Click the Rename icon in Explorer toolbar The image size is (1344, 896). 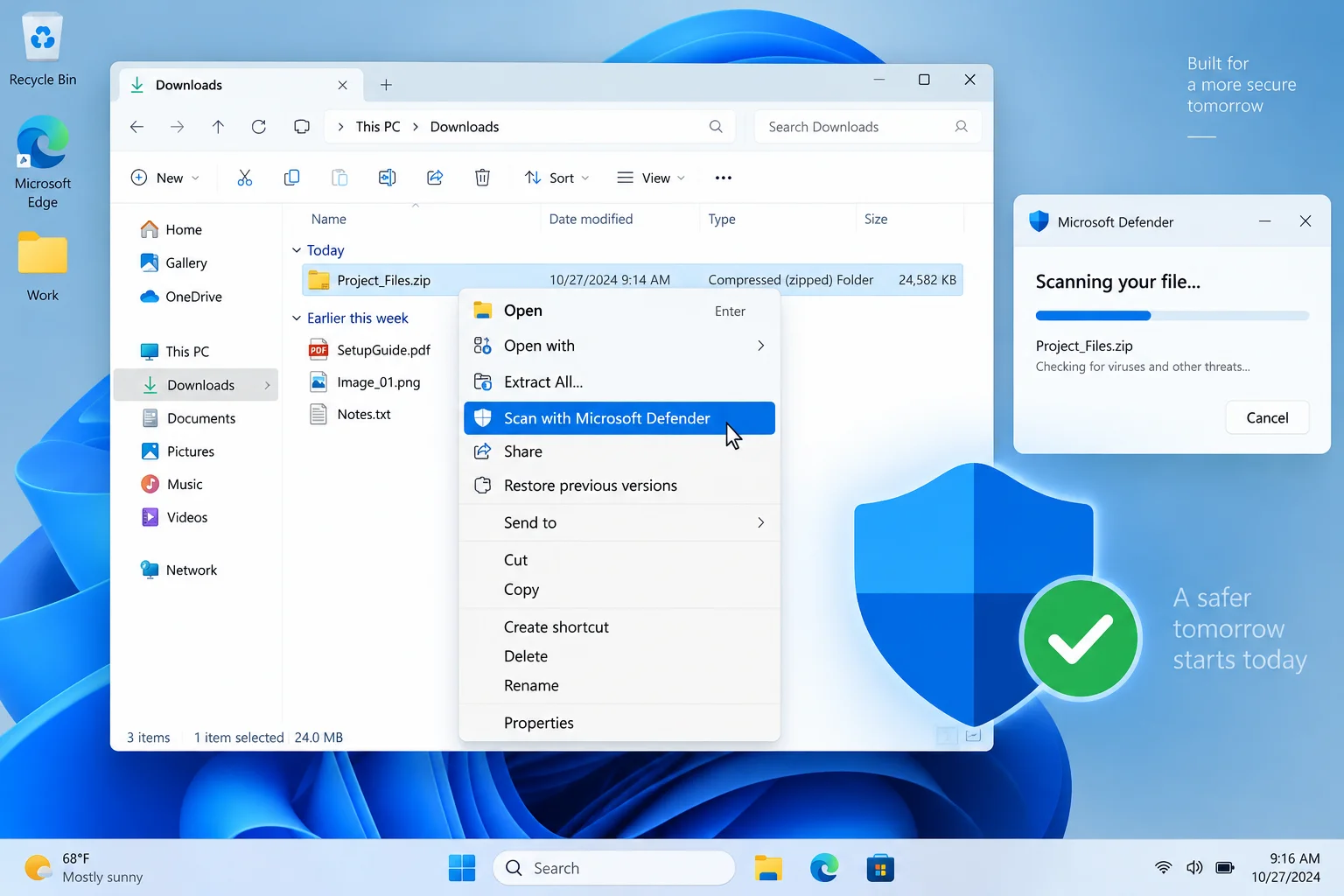click(x=387, y=178)
